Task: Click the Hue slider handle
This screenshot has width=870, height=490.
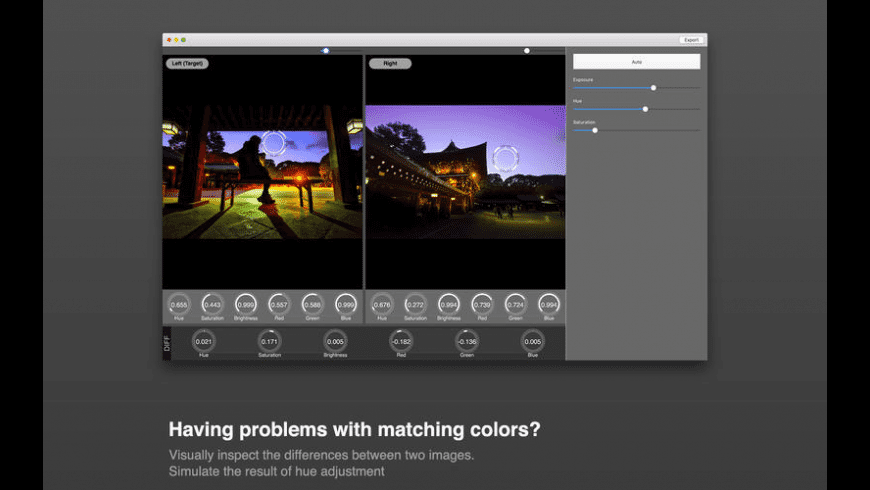Action: click(x=645, y=109)
